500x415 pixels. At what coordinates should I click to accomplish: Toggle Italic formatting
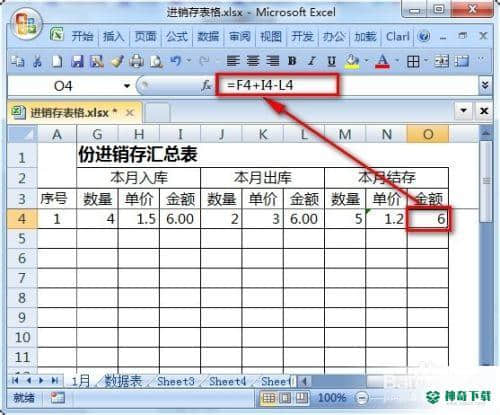(312, 61)
